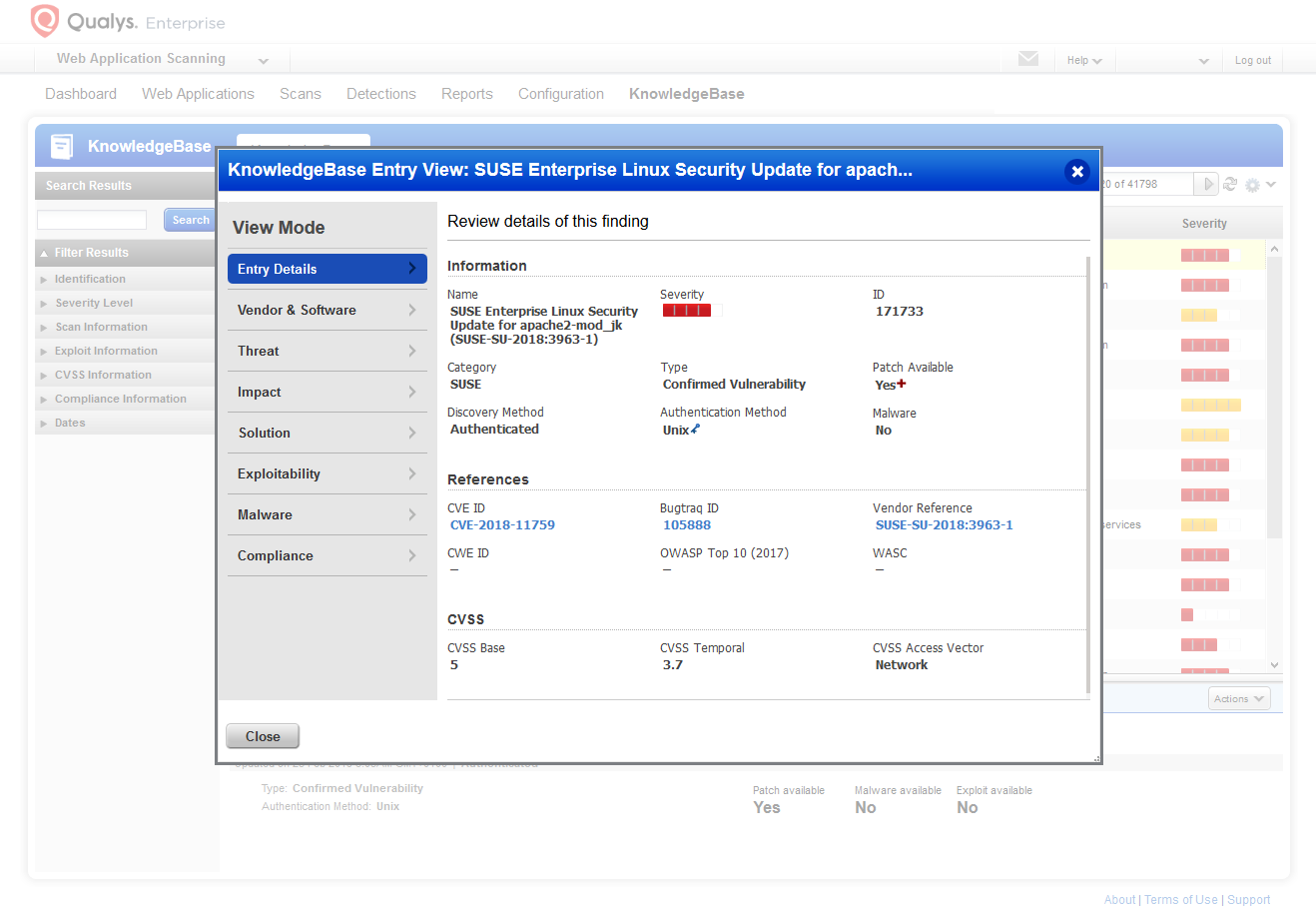Viewport: 1316px width, 911px height.
Task: Open the Web Applications tab
Action: click(198, 94)
